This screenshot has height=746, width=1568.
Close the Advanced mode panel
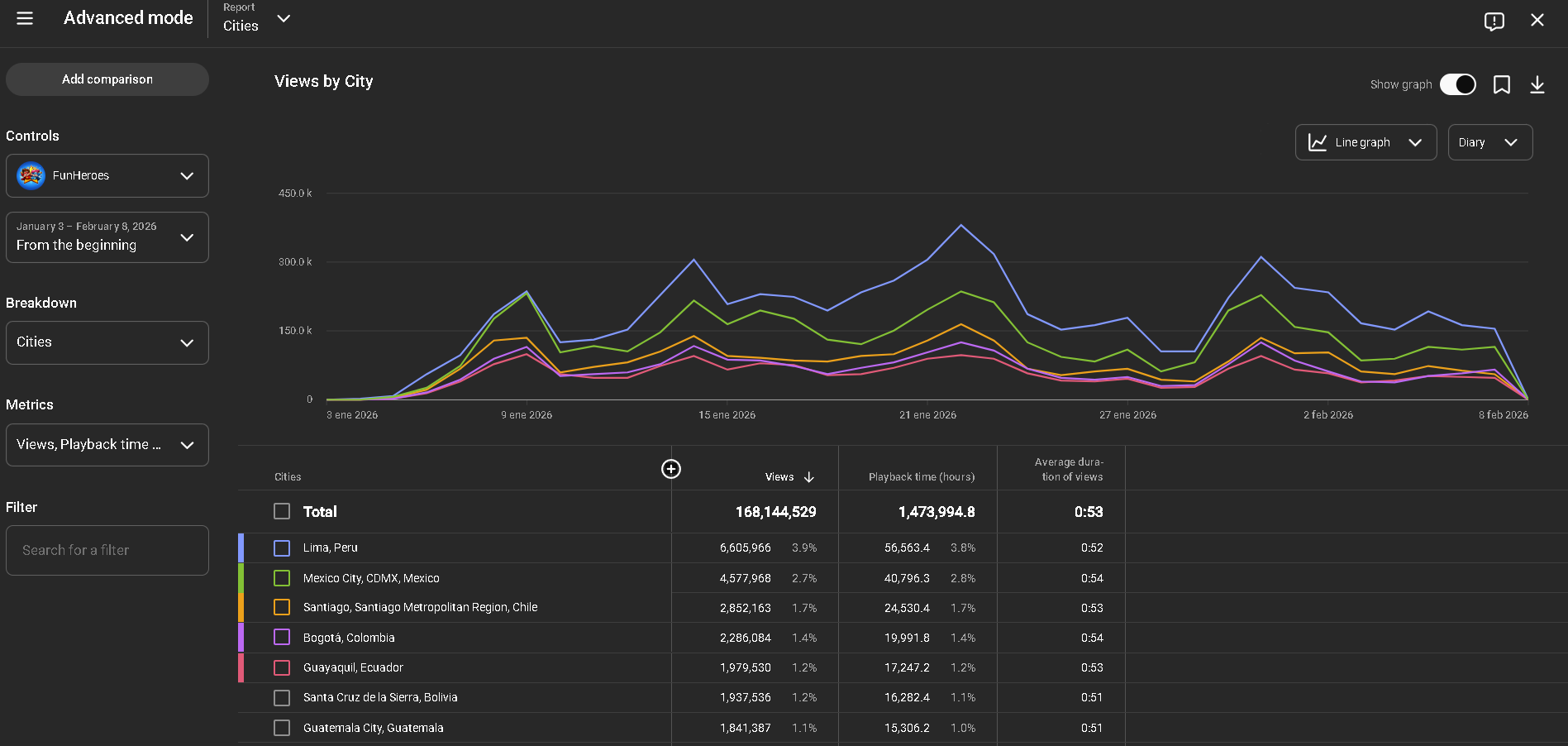[1537, 20]
